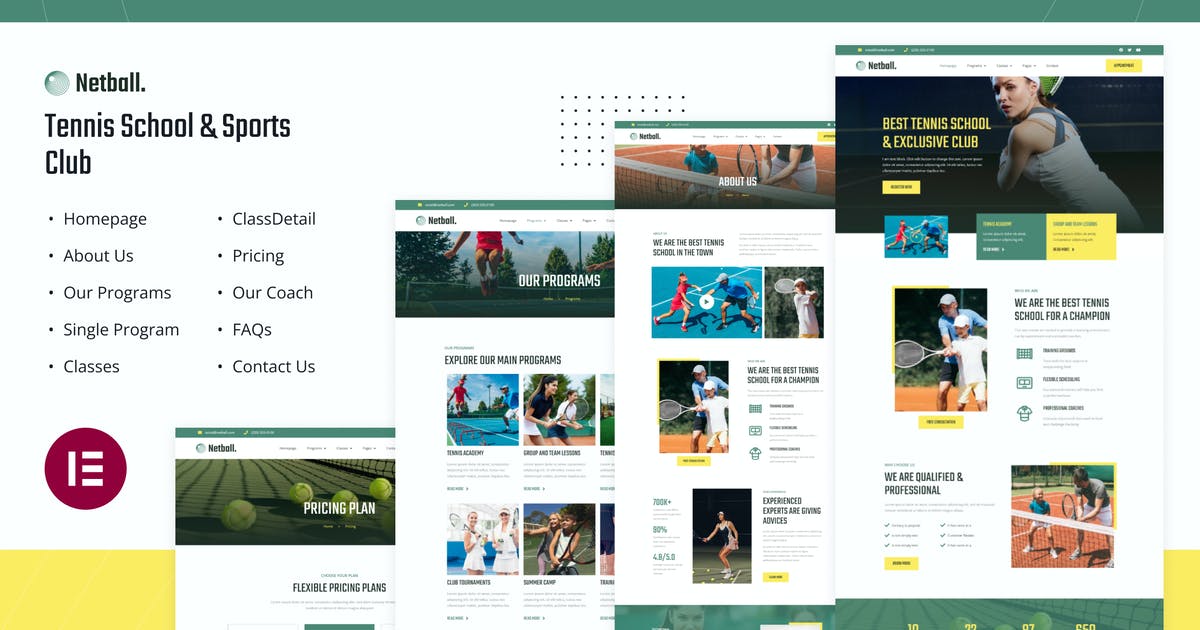Image resolution: width=1200 pixels, height=630 pixels.
Task: Click the Tennis Academy program photo
Action: [483, 410]
